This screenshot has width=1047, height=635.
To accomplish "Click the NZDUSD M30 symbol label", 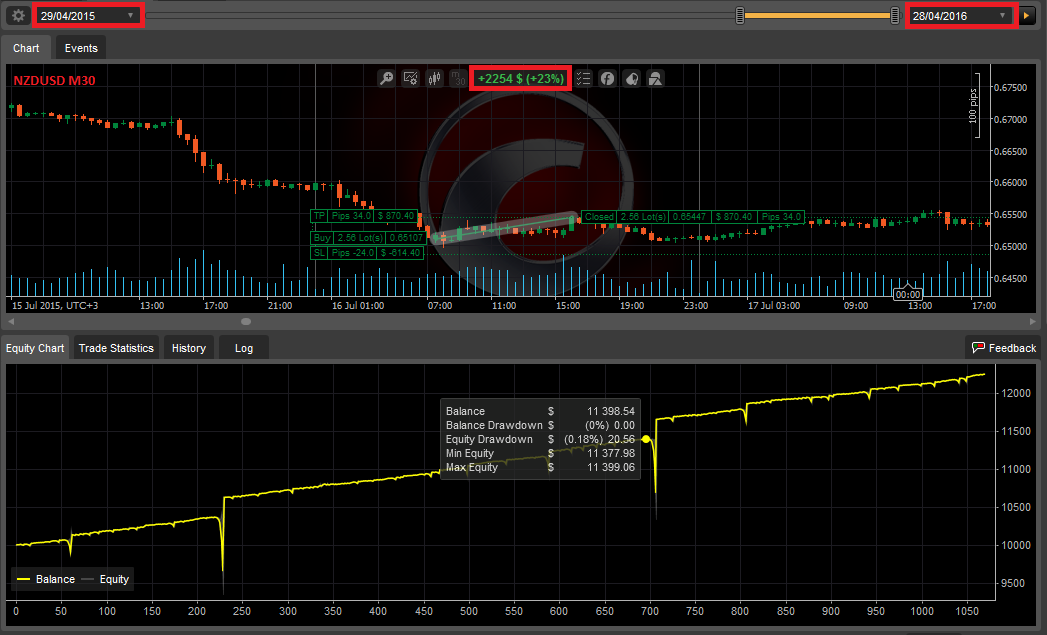I will (54, 81).
